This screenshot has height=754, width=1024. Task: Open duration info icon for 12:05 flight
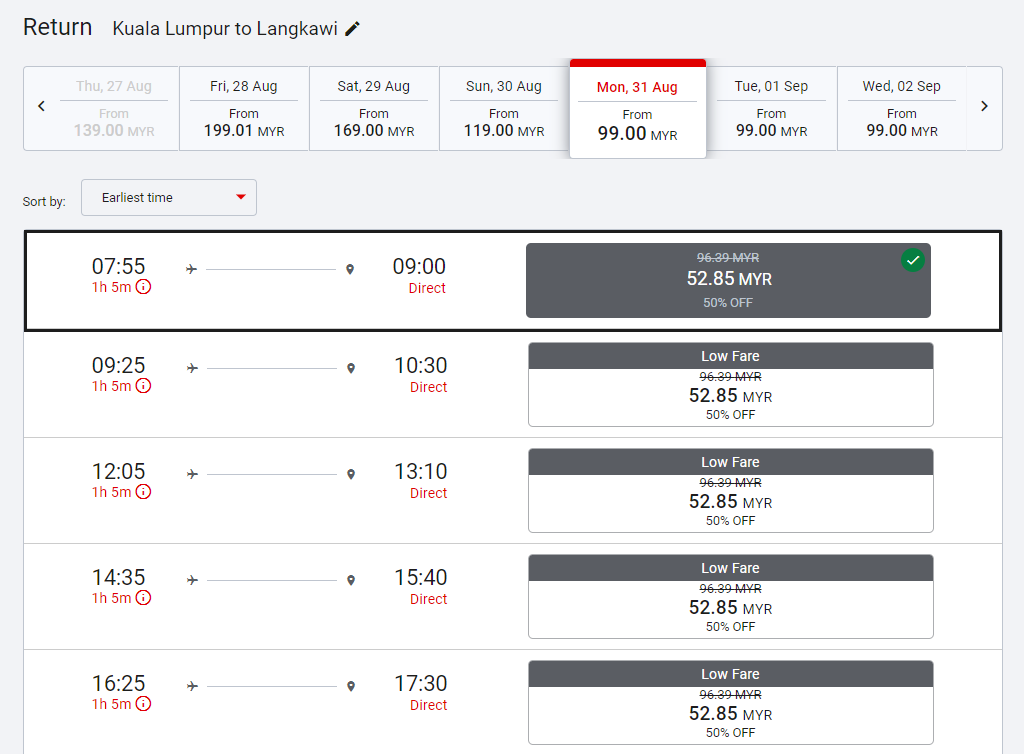pyautogui.click(x=144, y=492)
